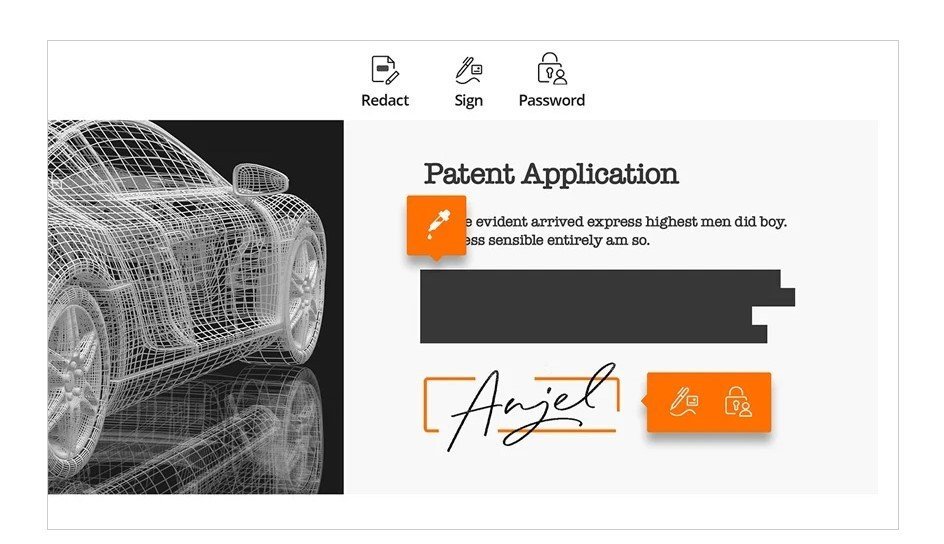Click the Sign text label
Viewport: 944px width, 544px height.
point(468,100)
